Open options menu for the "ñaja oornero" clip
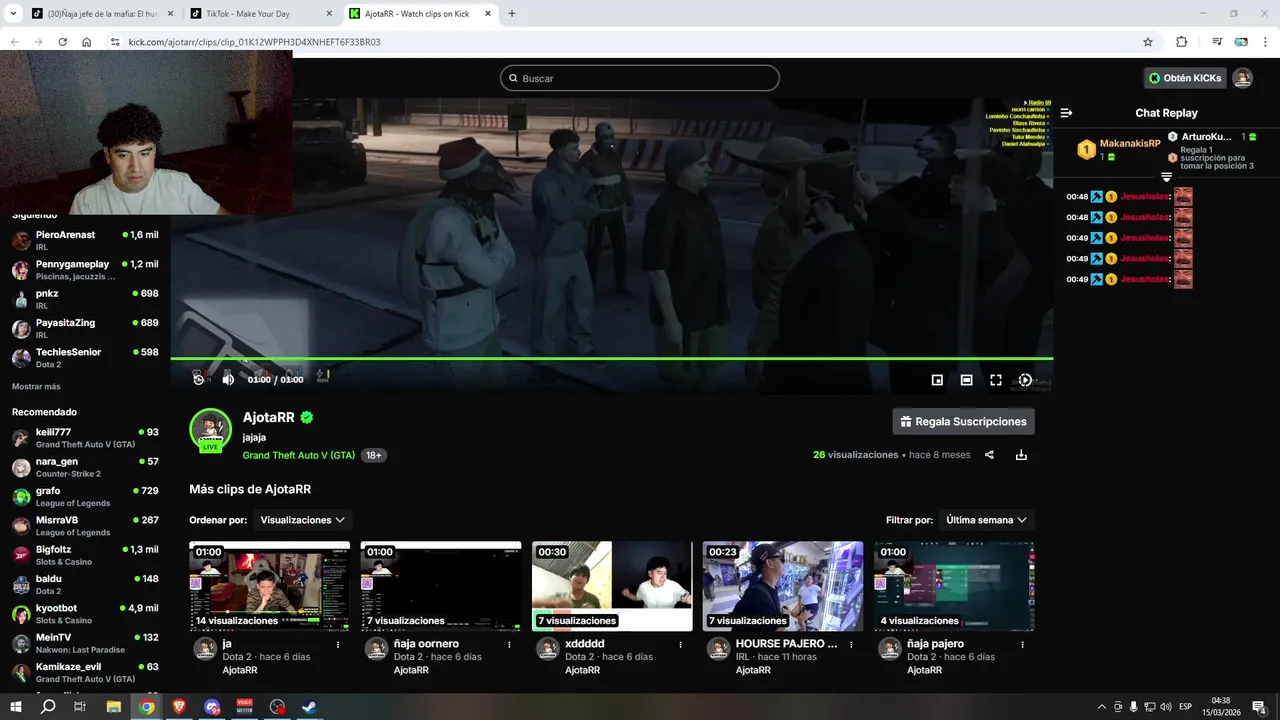 coord(509,645)
